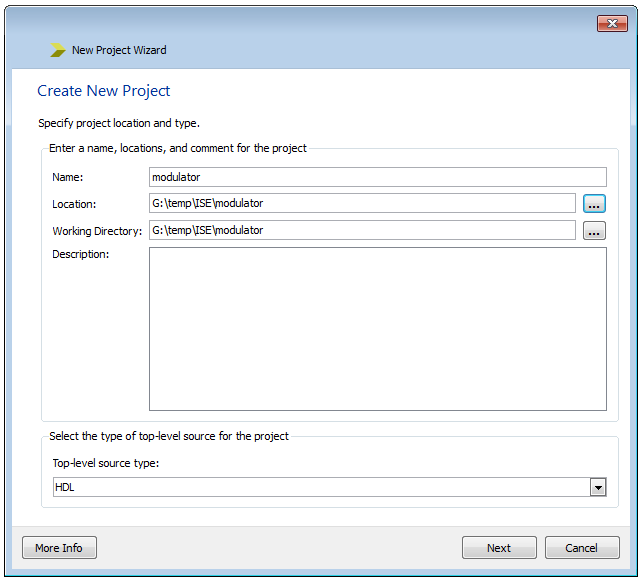Click the 'New Project Wizard' title text
This screenshot has height=582, width=642.
[119, 50]
